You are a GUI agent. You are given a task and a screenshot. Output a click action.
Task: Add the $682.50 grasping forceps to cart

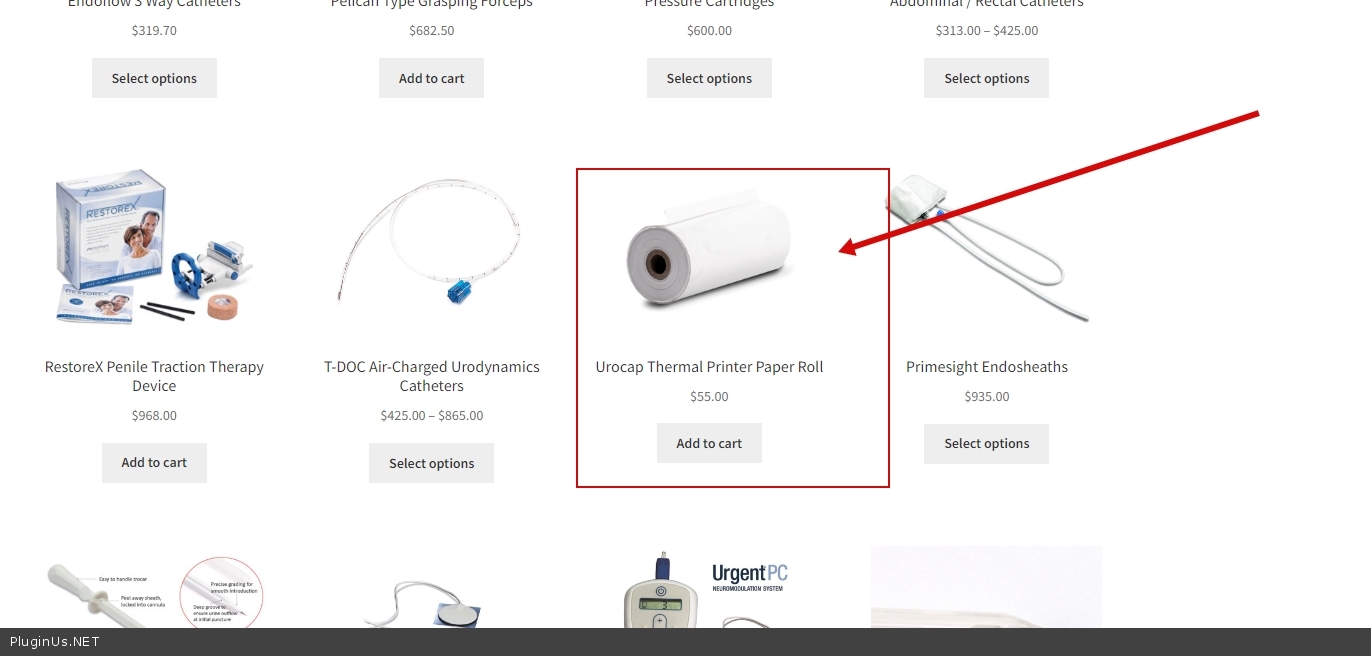coord(431,78)
